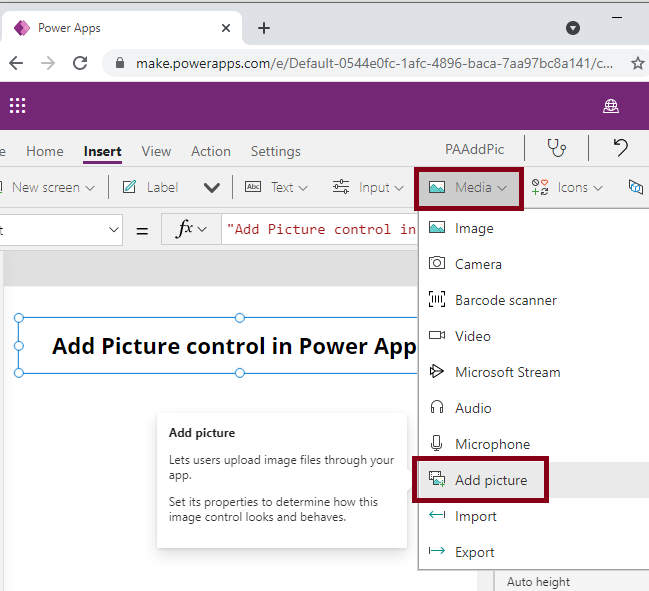Click the Media picture icon in toolbar
Image resolution: width=649 pixels, height=591 pixels.
point(437,187)
